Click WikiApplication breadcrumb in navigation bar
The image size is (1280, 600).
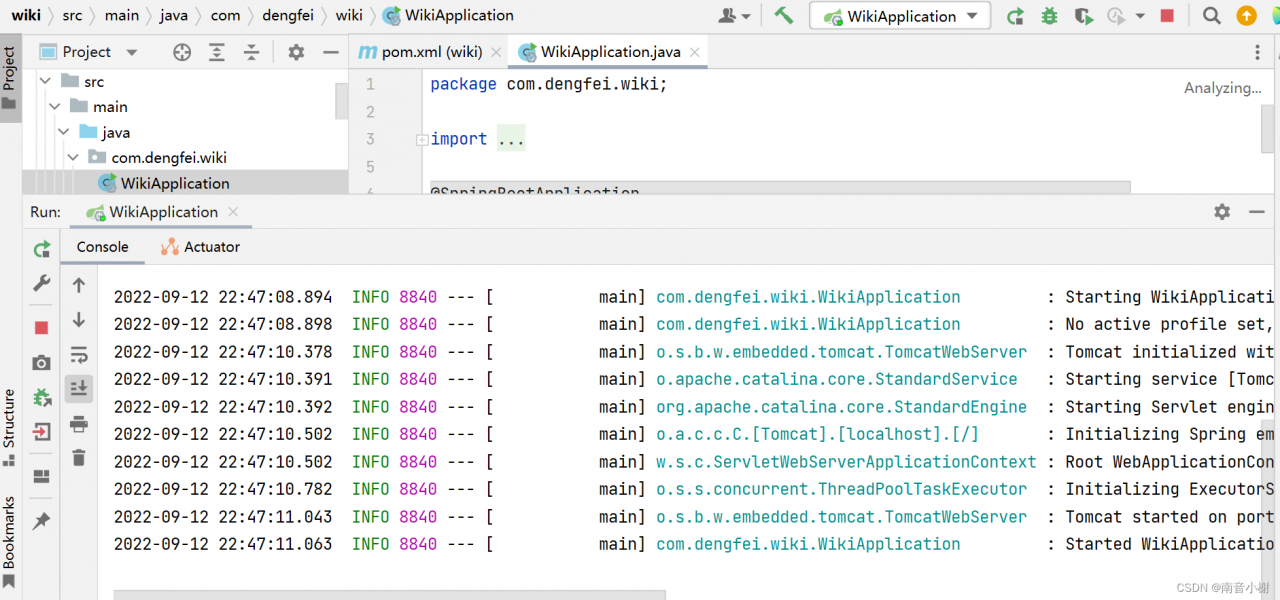coord(448,15)
